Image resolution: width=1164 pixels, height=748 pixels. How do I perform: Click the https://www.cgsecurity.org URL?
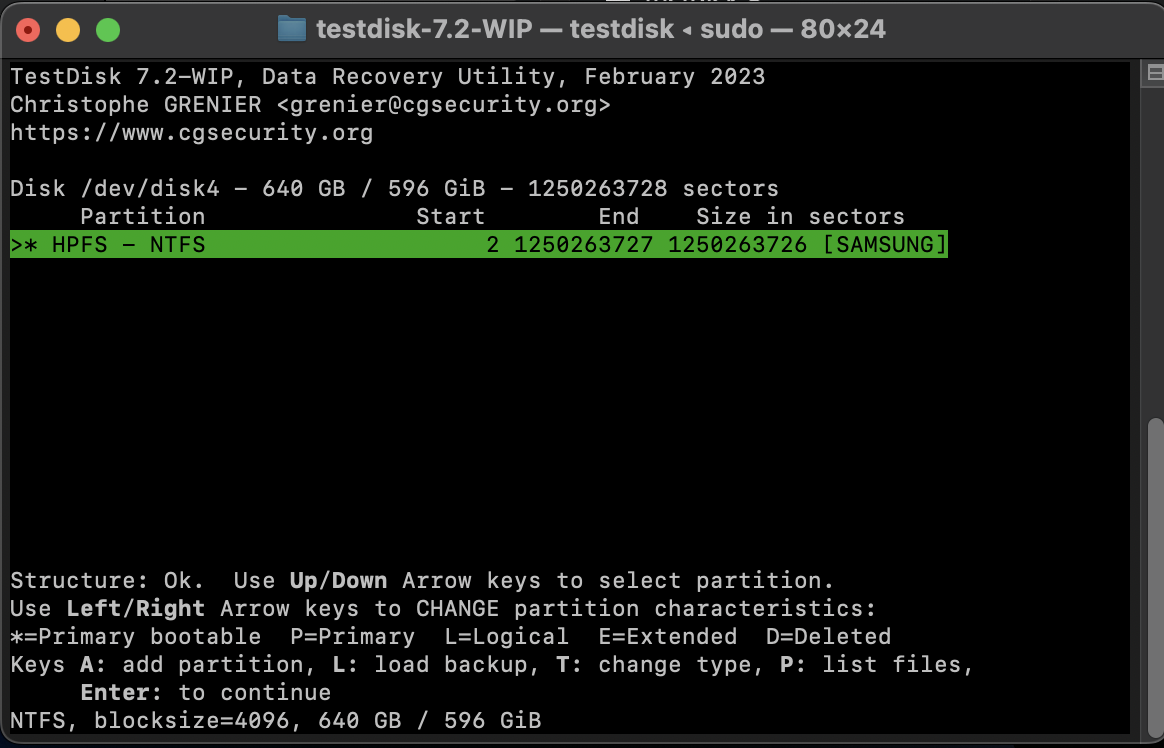(192, 133)
